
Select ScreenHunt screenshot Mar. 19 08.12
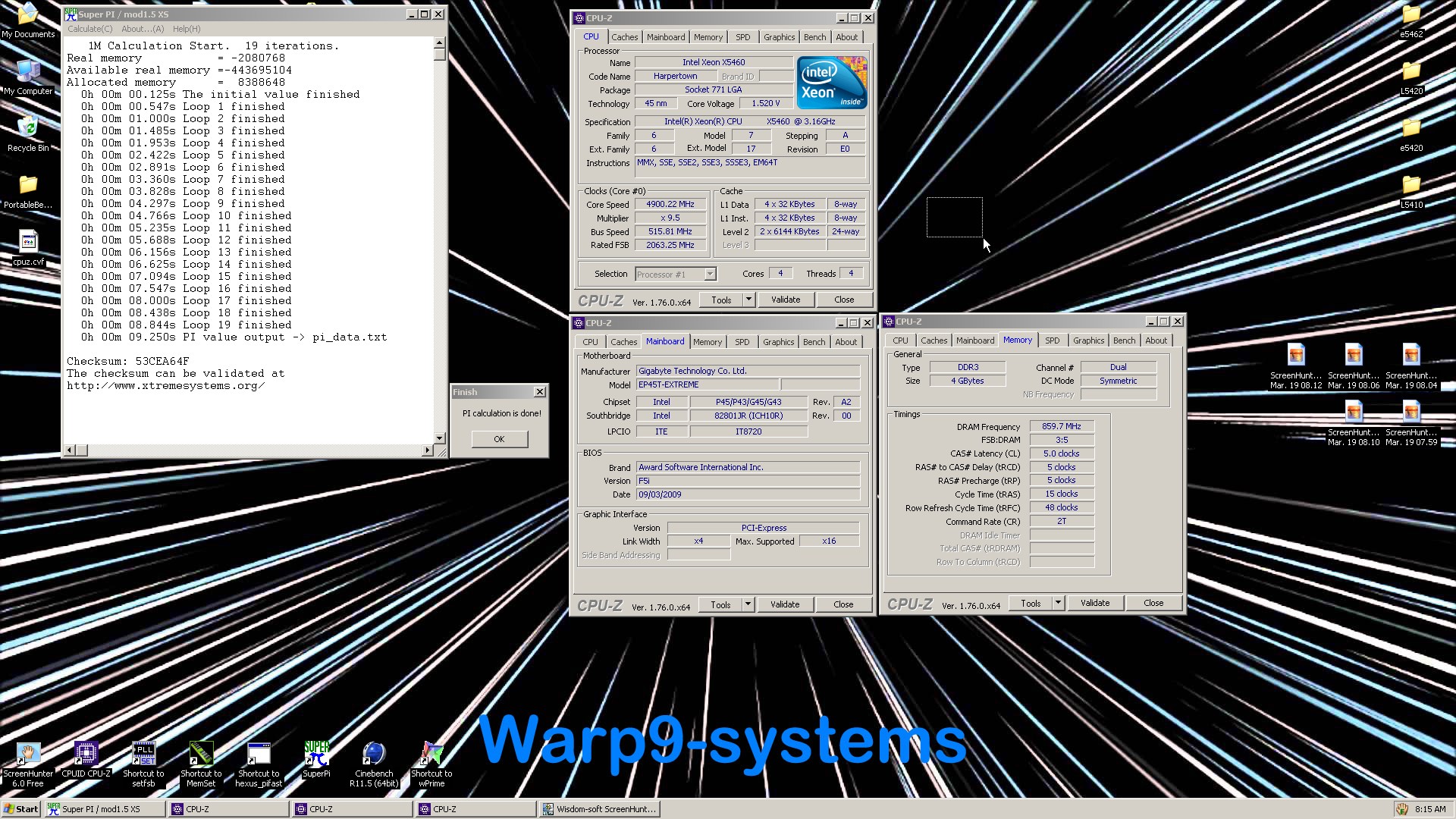(x=1296, y=366)
